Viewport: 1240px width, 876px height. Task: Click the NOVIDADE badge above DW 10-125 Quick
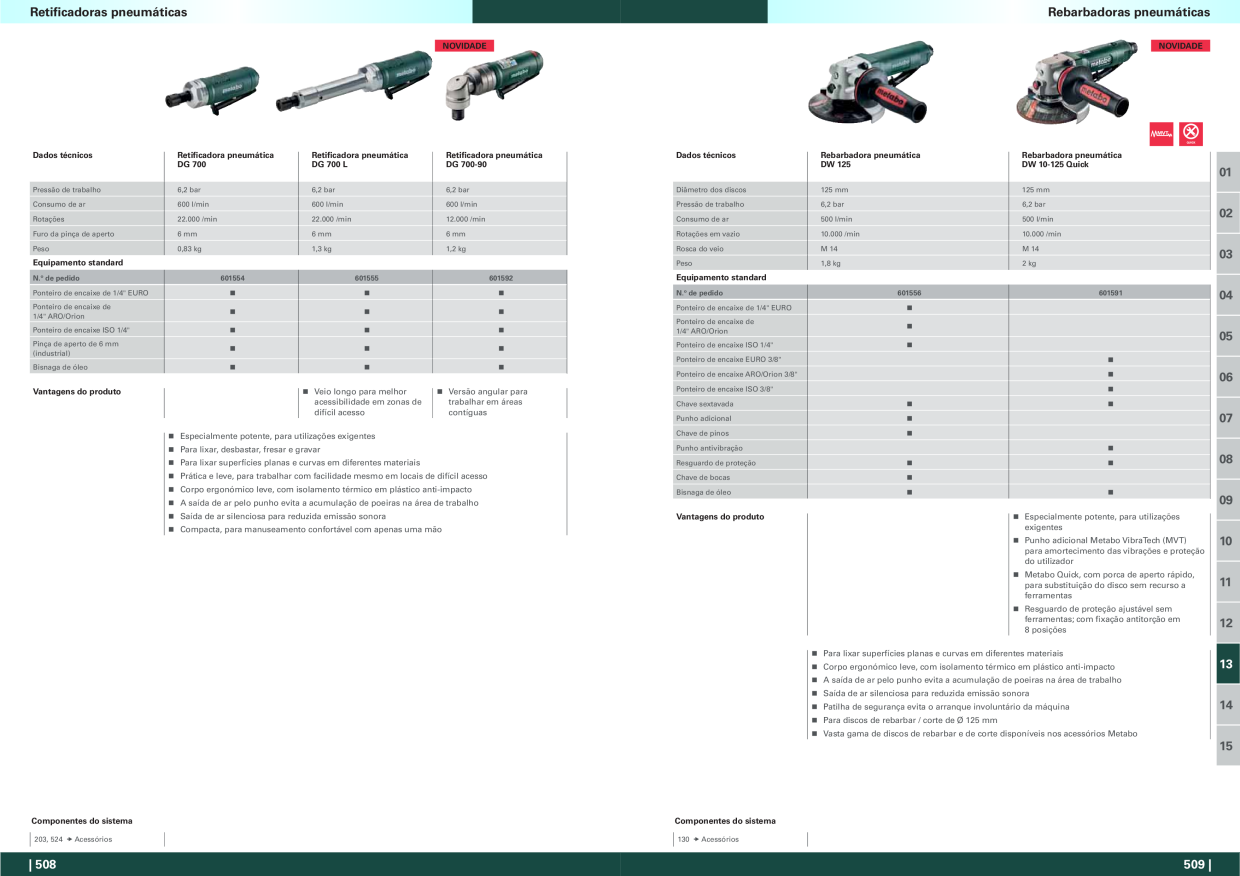point(1181,46)
